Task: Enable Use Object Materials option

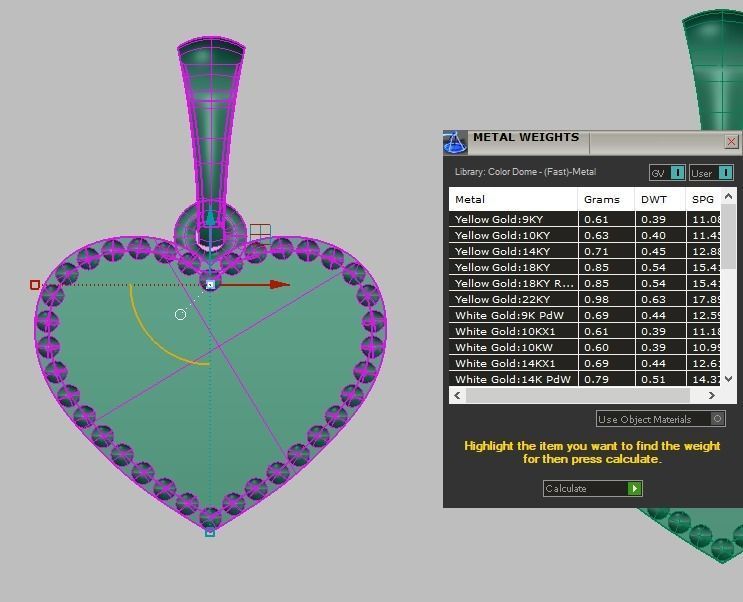Action: [x=661, y=419]
